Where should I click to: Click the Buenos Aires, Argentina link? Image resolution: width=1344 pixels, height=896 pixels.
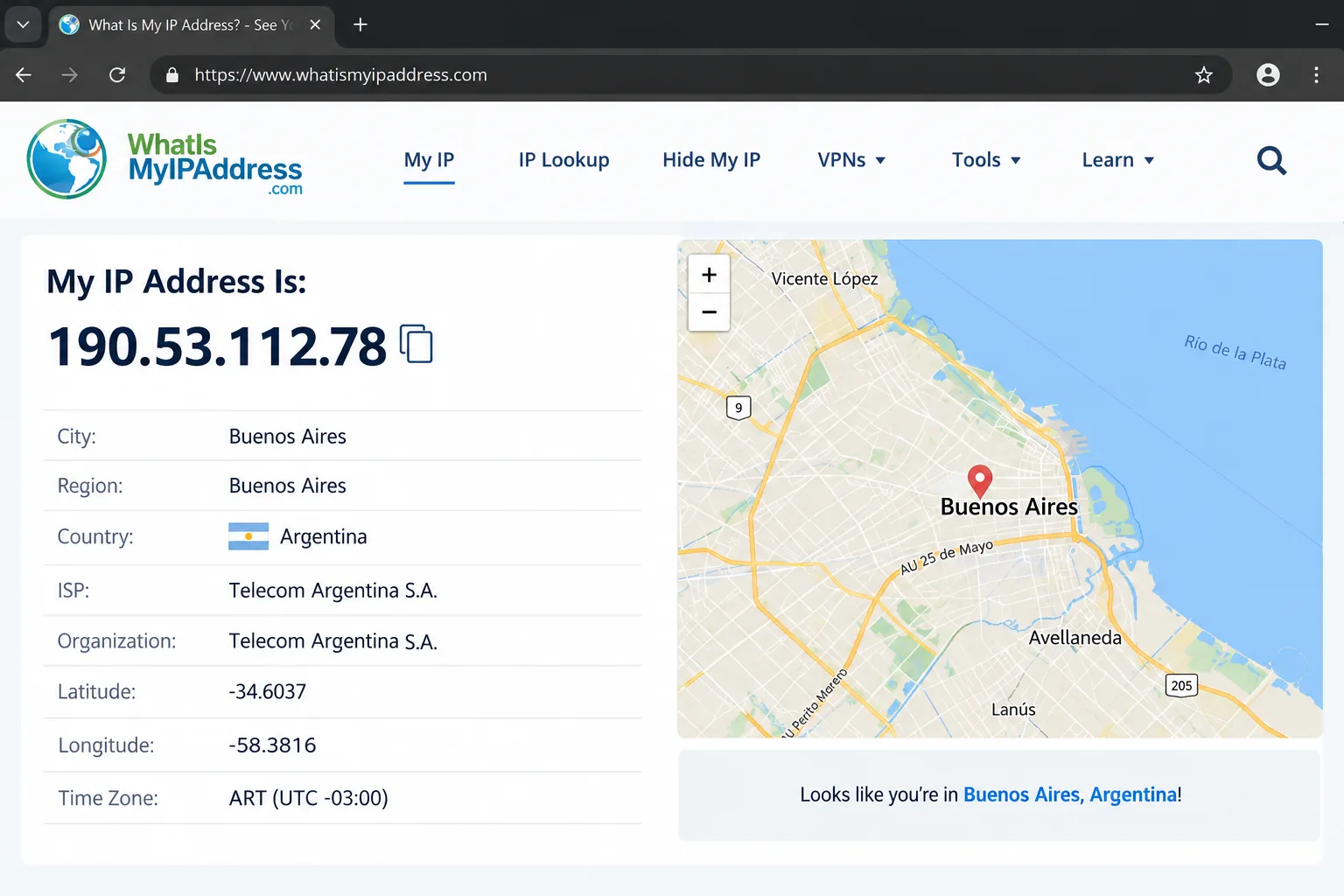[1072, 794]
